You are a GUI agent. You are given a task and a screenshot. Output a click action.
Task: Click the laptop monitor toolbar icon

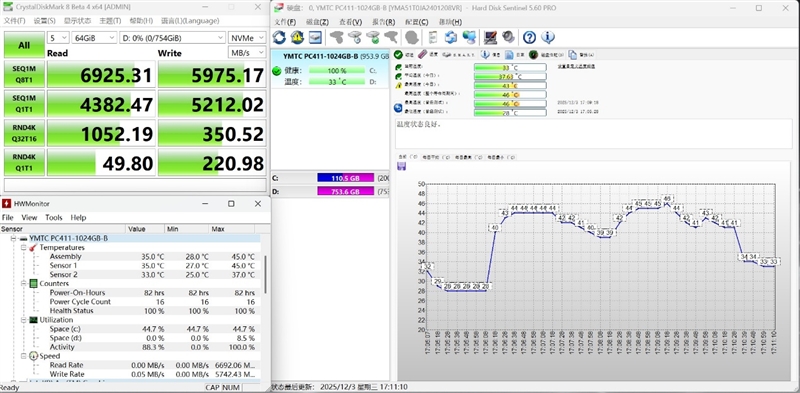(490, 37)
